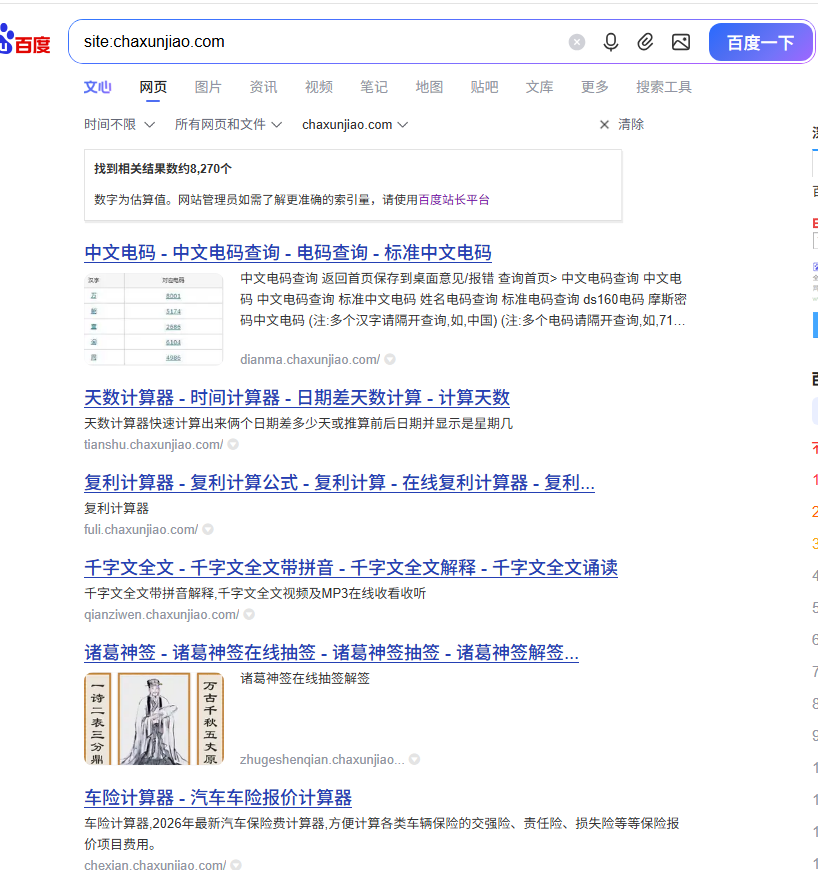Open the 天数计算器 - 时间计算器 result title

pyautogui.click(x=297, y=397)
